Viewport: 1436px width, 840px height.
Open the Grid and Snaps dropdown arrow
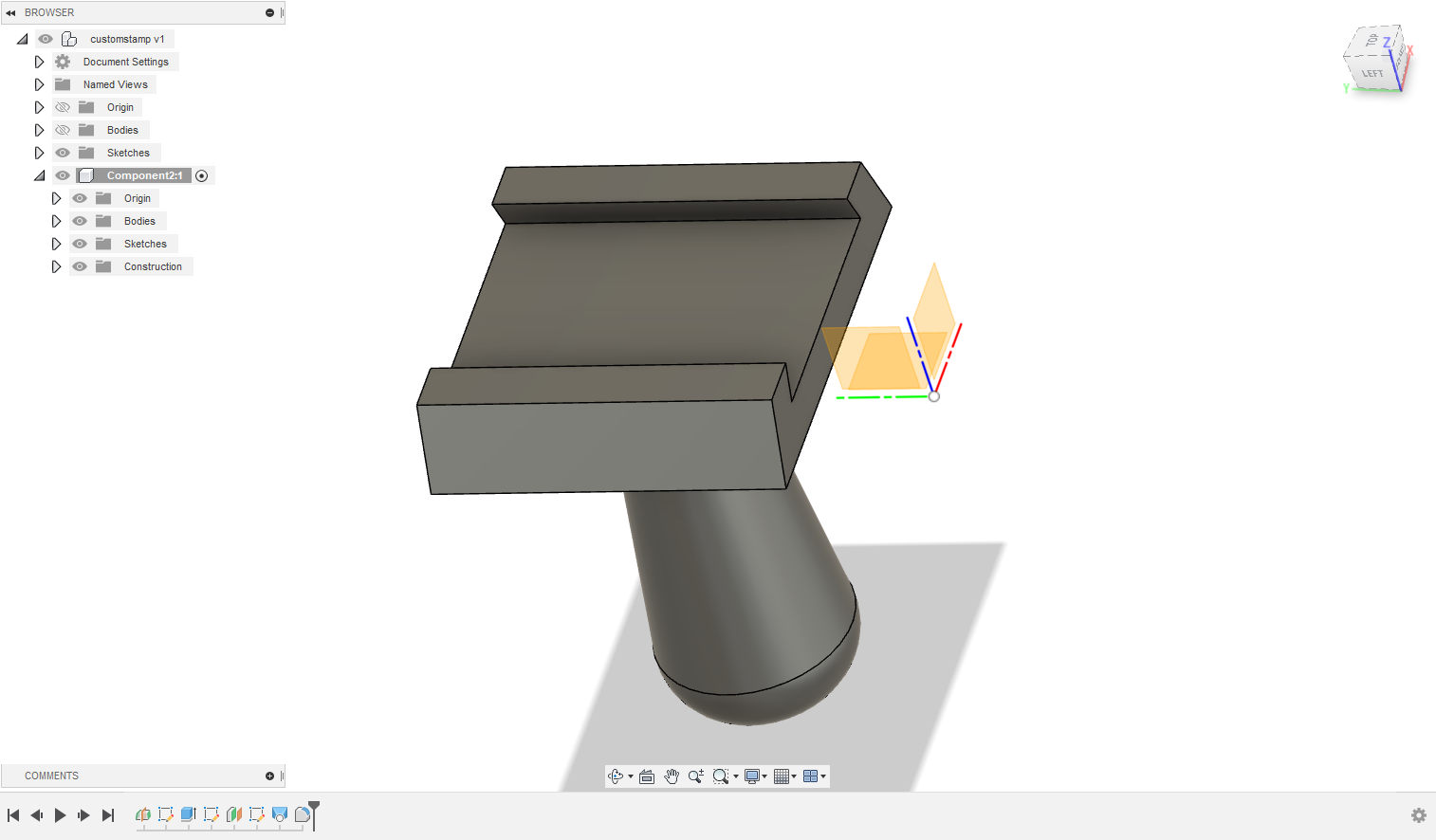pyautogui.click(x=794, y=776)
